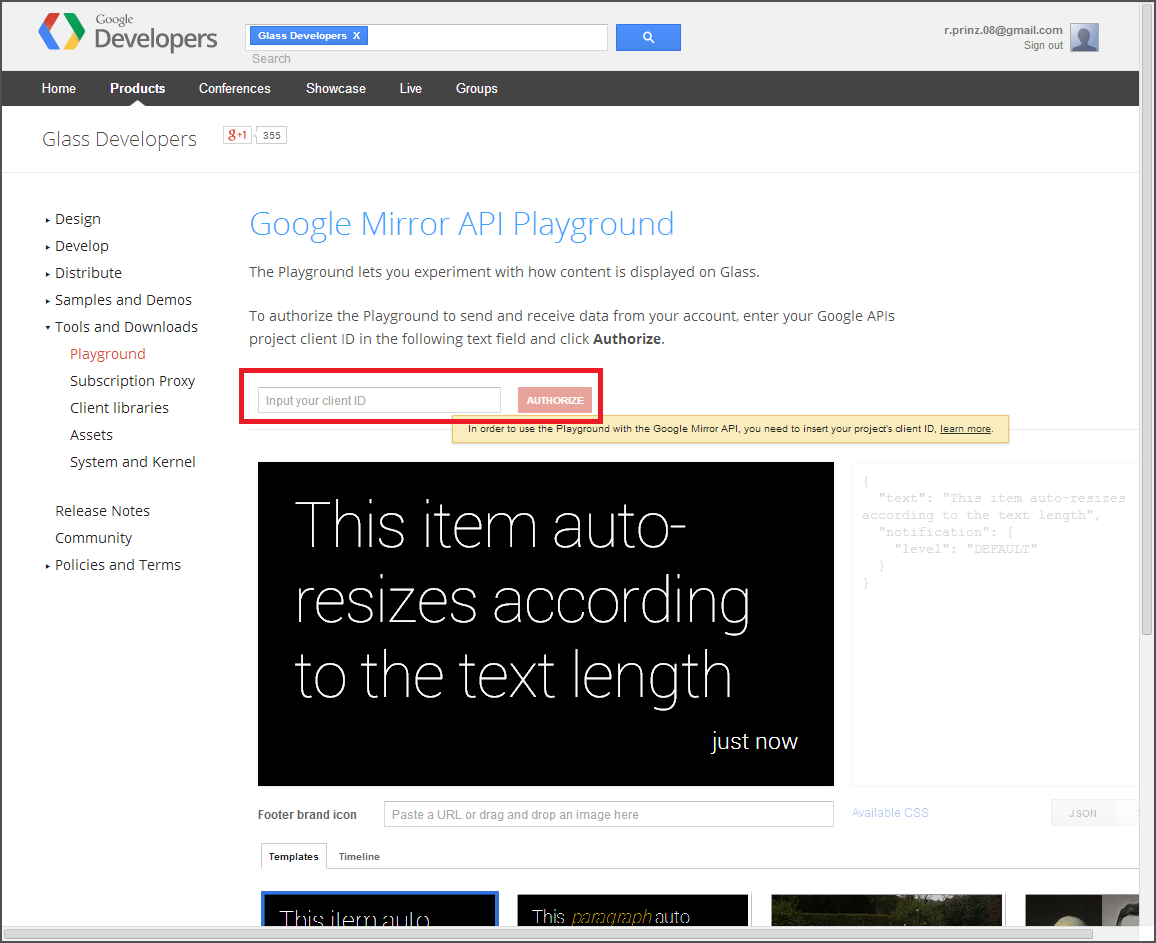Image resolution: width=1156 pixels, height=943 pixels.
Task: Click the r.prinz.08@gmail.com account email
Action: coord(1003,30)
